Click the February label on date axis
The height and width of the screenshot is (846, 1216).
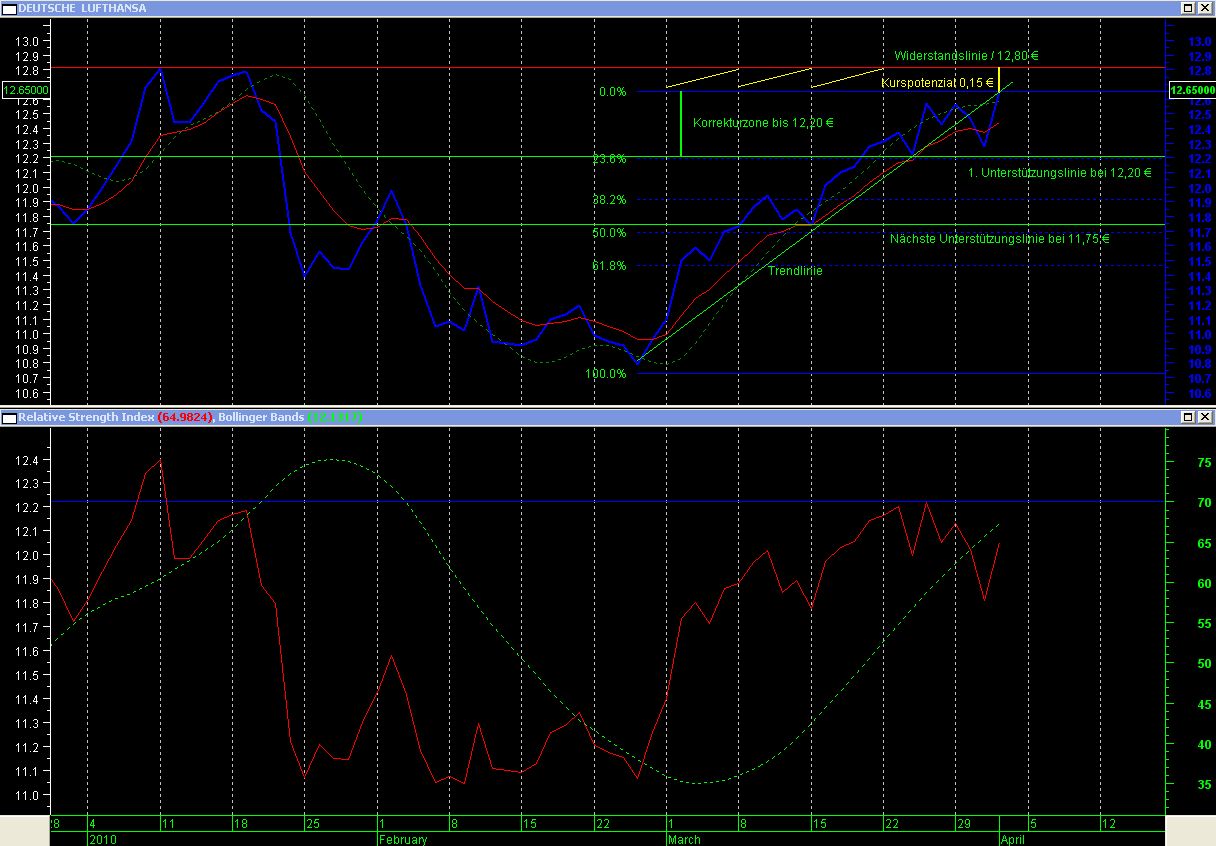402,840
